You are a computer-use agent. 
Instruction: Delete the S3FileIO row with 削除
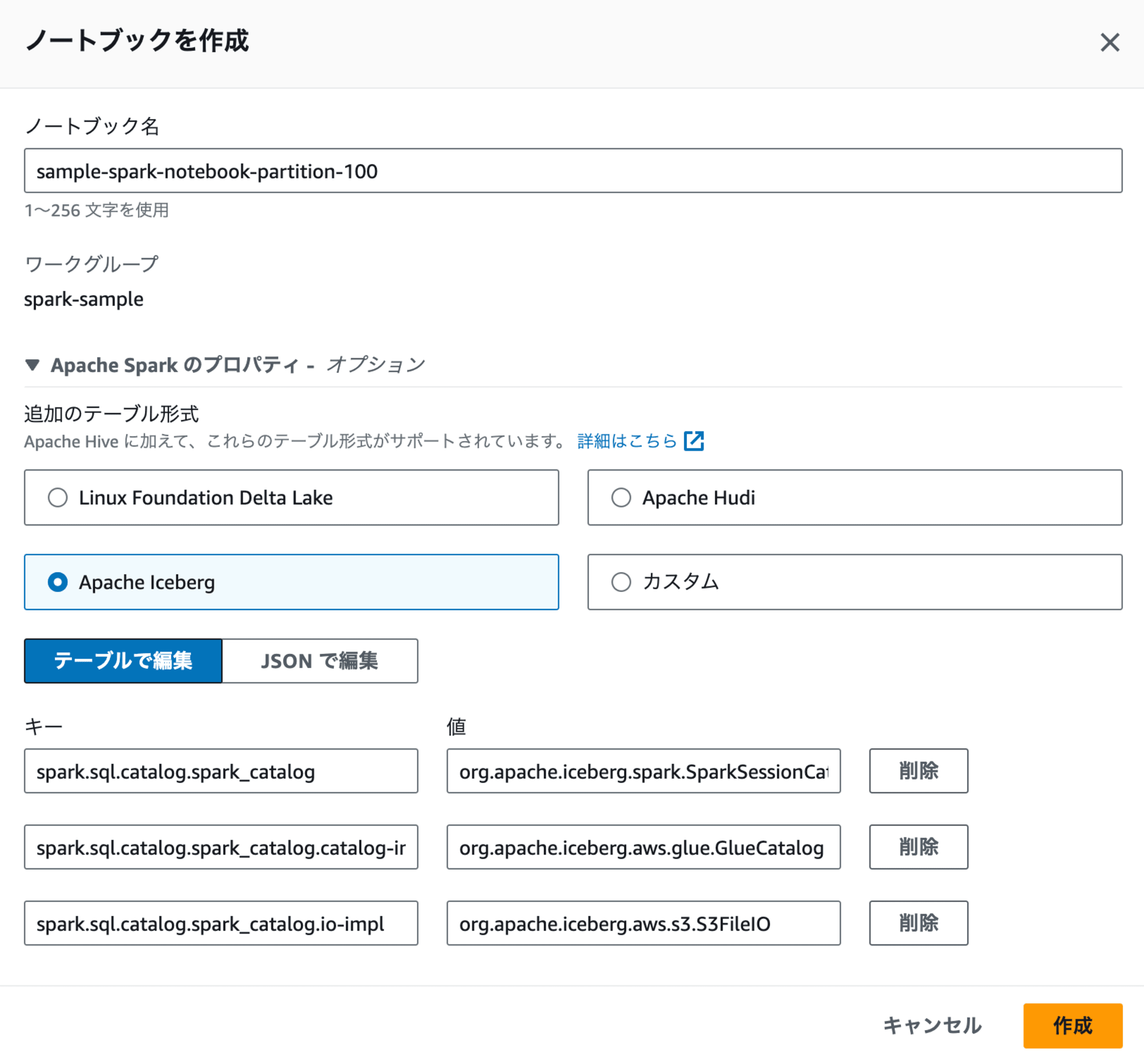click(919, 923)
